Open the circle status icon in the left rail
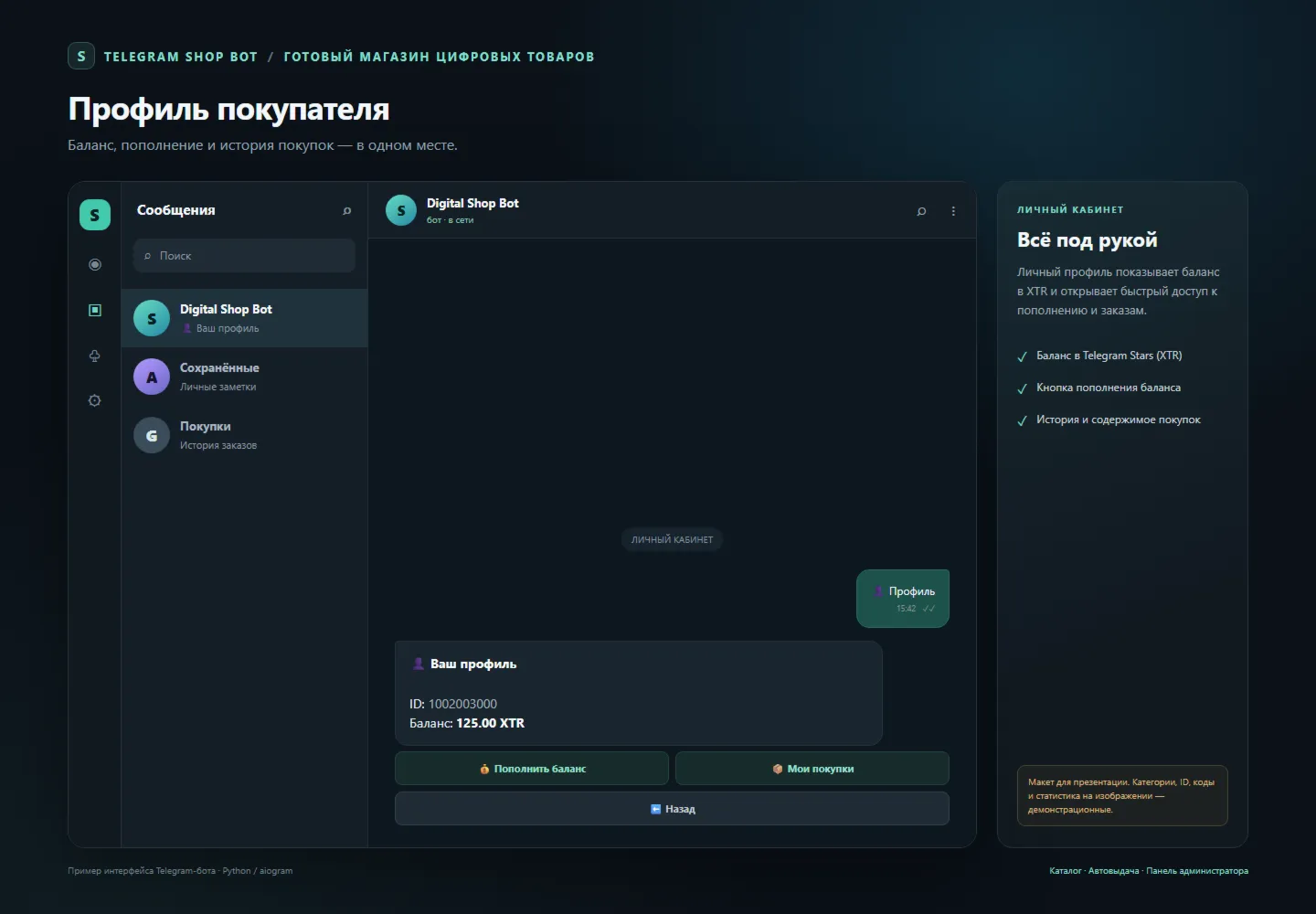Image resolution: width=1316 pixels, height=914 pixels. coord(95,264)
